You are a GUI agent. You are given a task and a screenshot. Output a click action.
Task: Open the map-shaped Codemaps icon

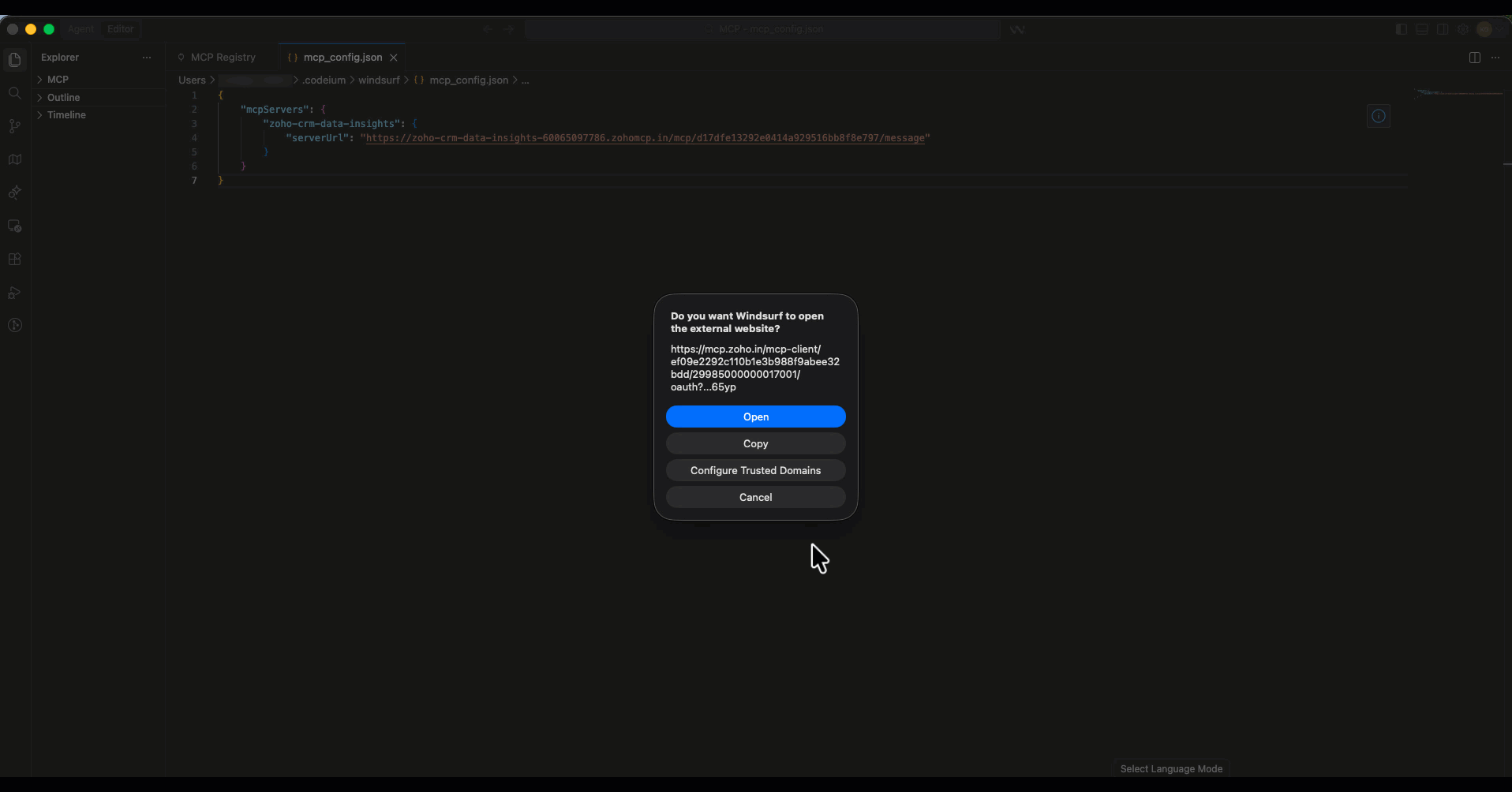click(x=15, y=159)
